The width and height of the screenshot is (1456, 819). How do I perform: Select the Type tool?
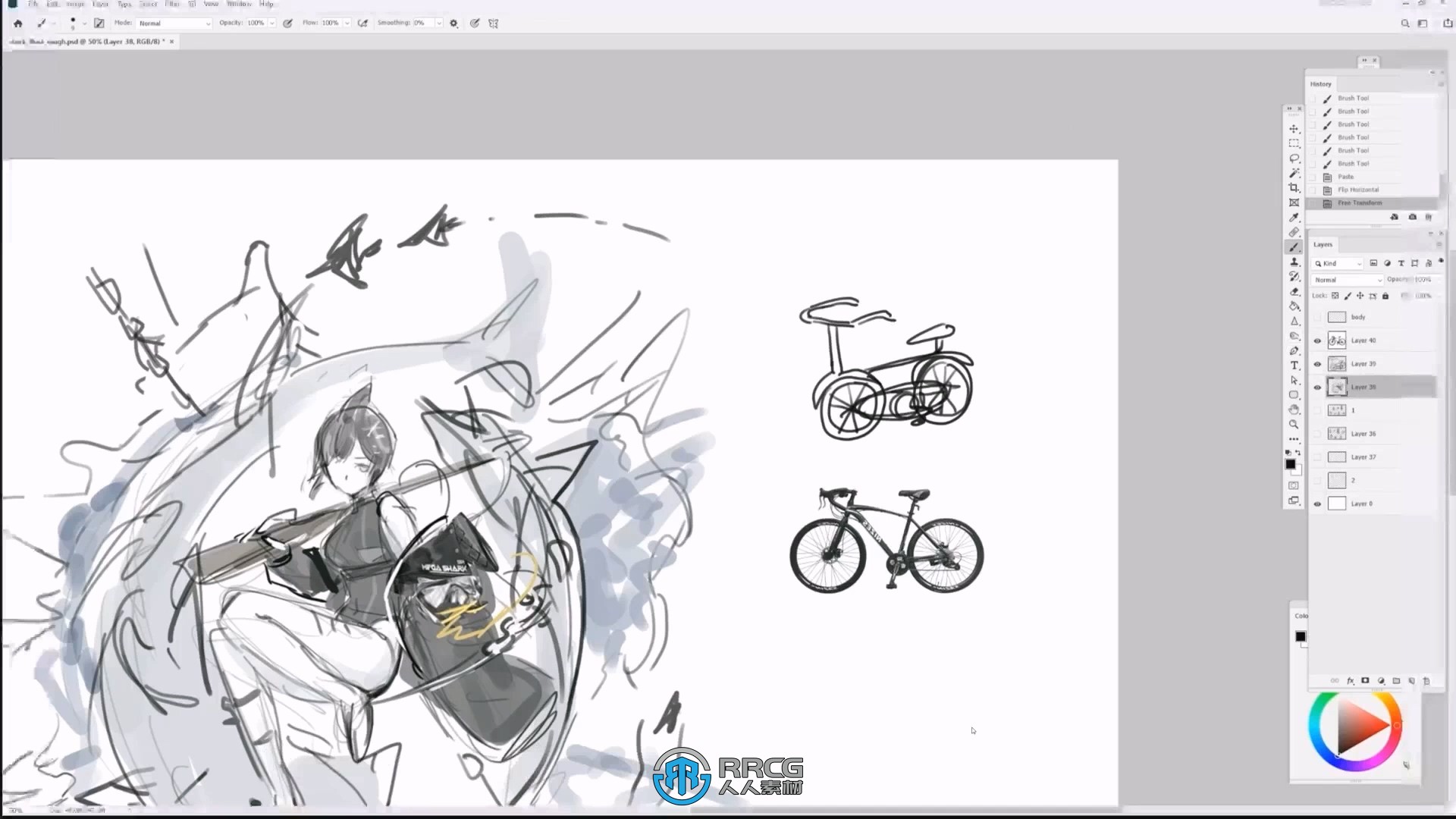click(x=1294, y=366)
